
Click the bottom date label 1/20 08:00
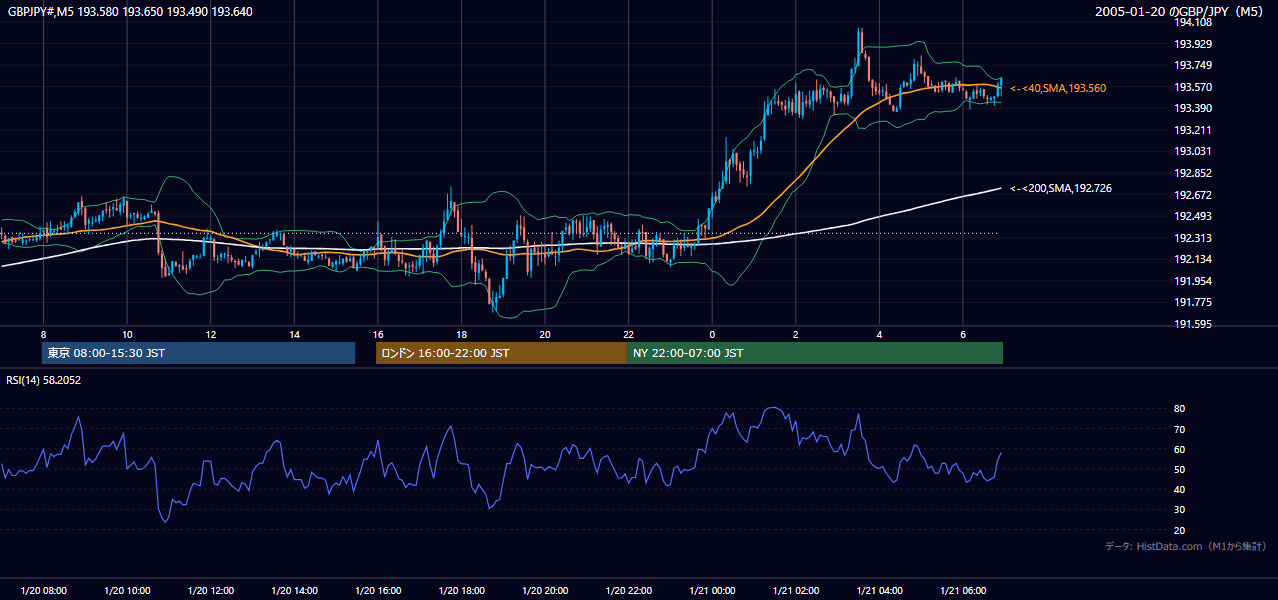point(44,591)
